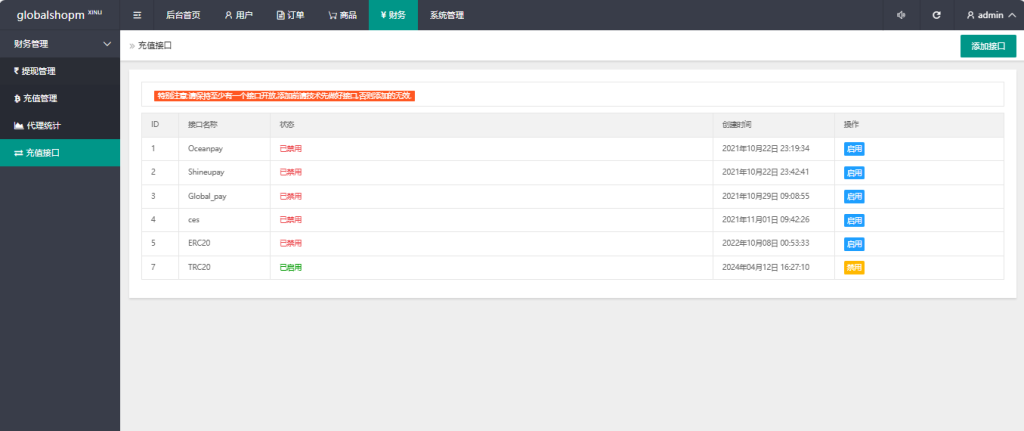
Task: Click the globalshopm logo
Action: click(59, 15)
